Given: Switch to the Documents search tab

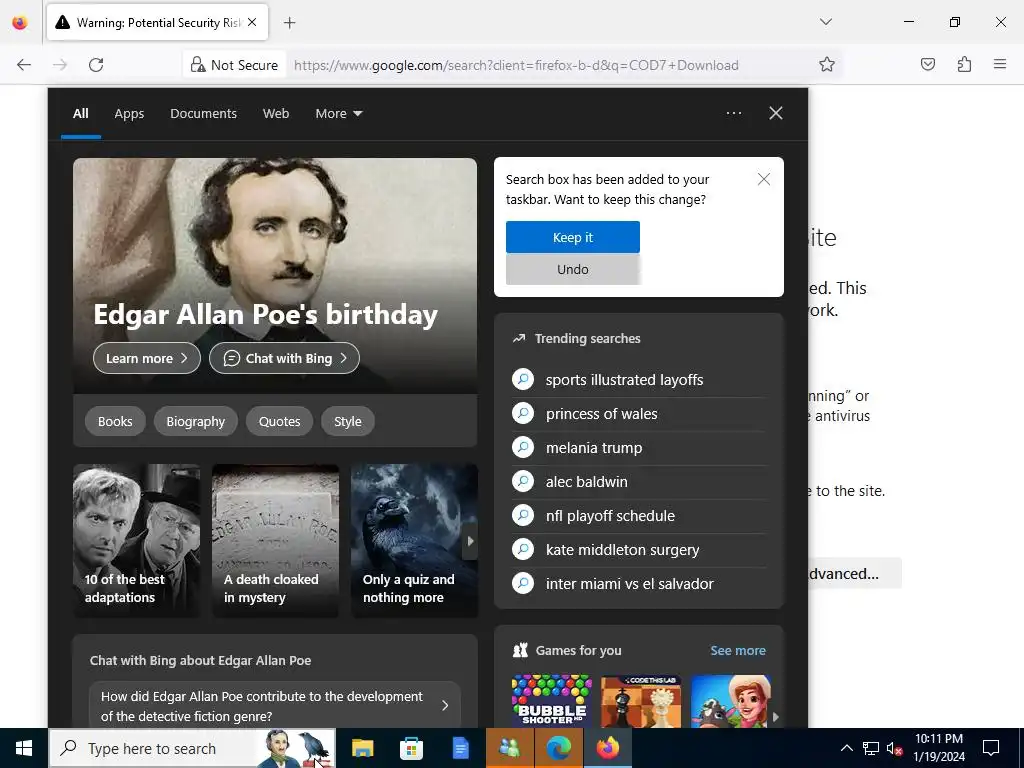Looking at the screenshot, I should pyautogui.click(x=203, y=114).
